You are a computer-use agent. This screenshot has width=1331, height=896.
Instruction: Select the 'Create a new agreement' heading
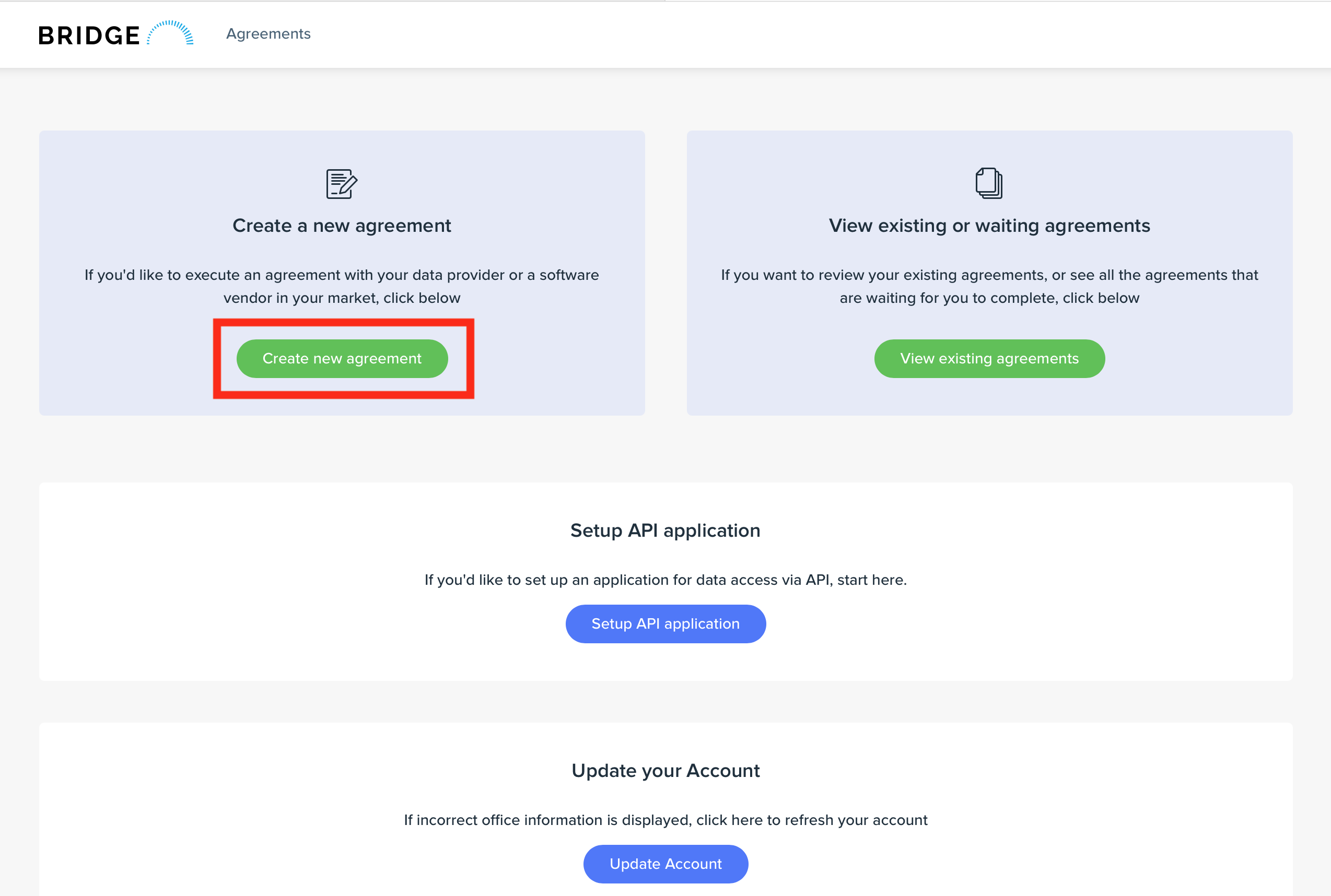[x=342, y=226]
